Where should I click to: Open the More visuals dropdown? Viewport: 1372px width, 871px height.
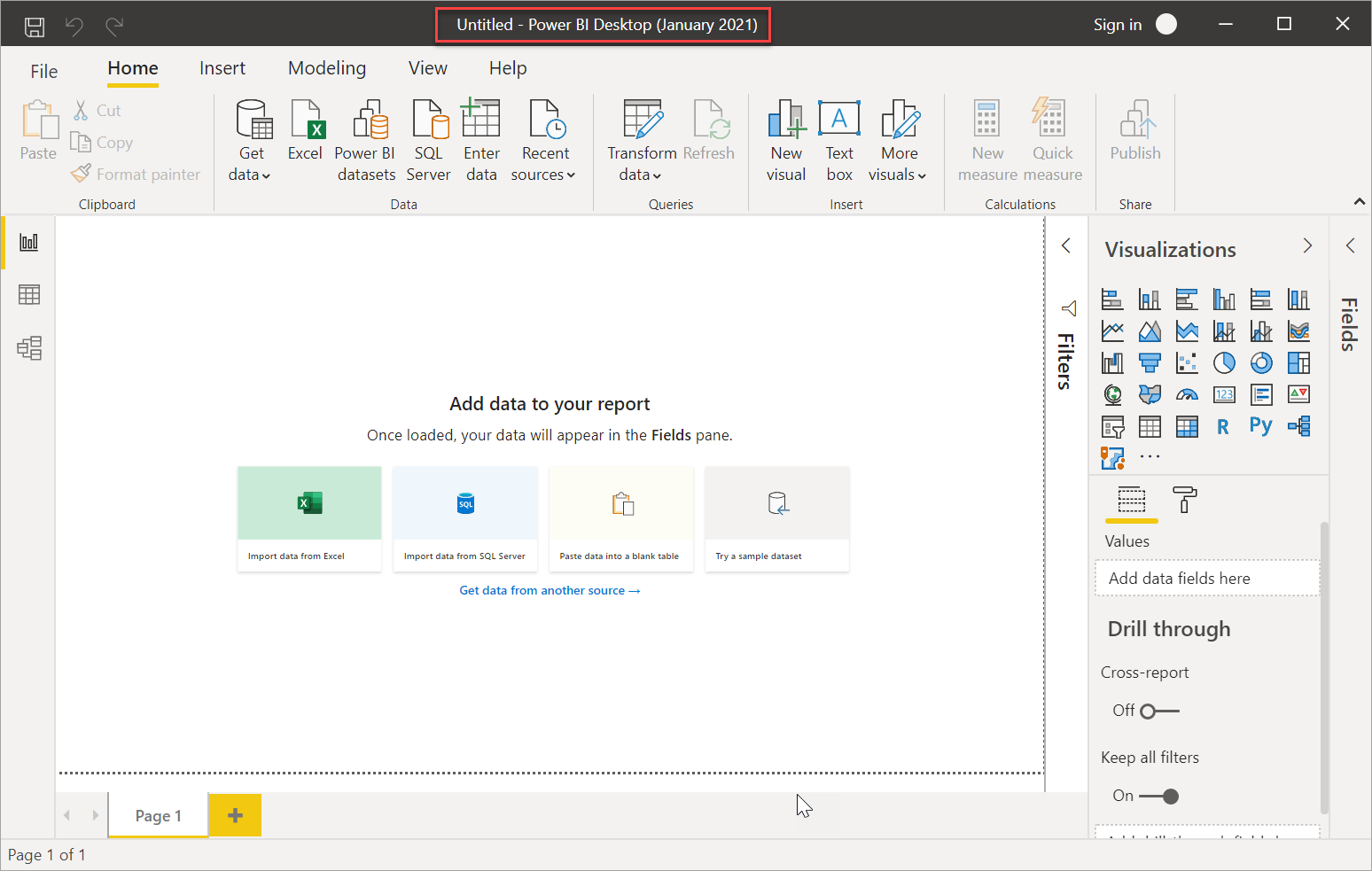pyautogui.click(x=898, y=142)
